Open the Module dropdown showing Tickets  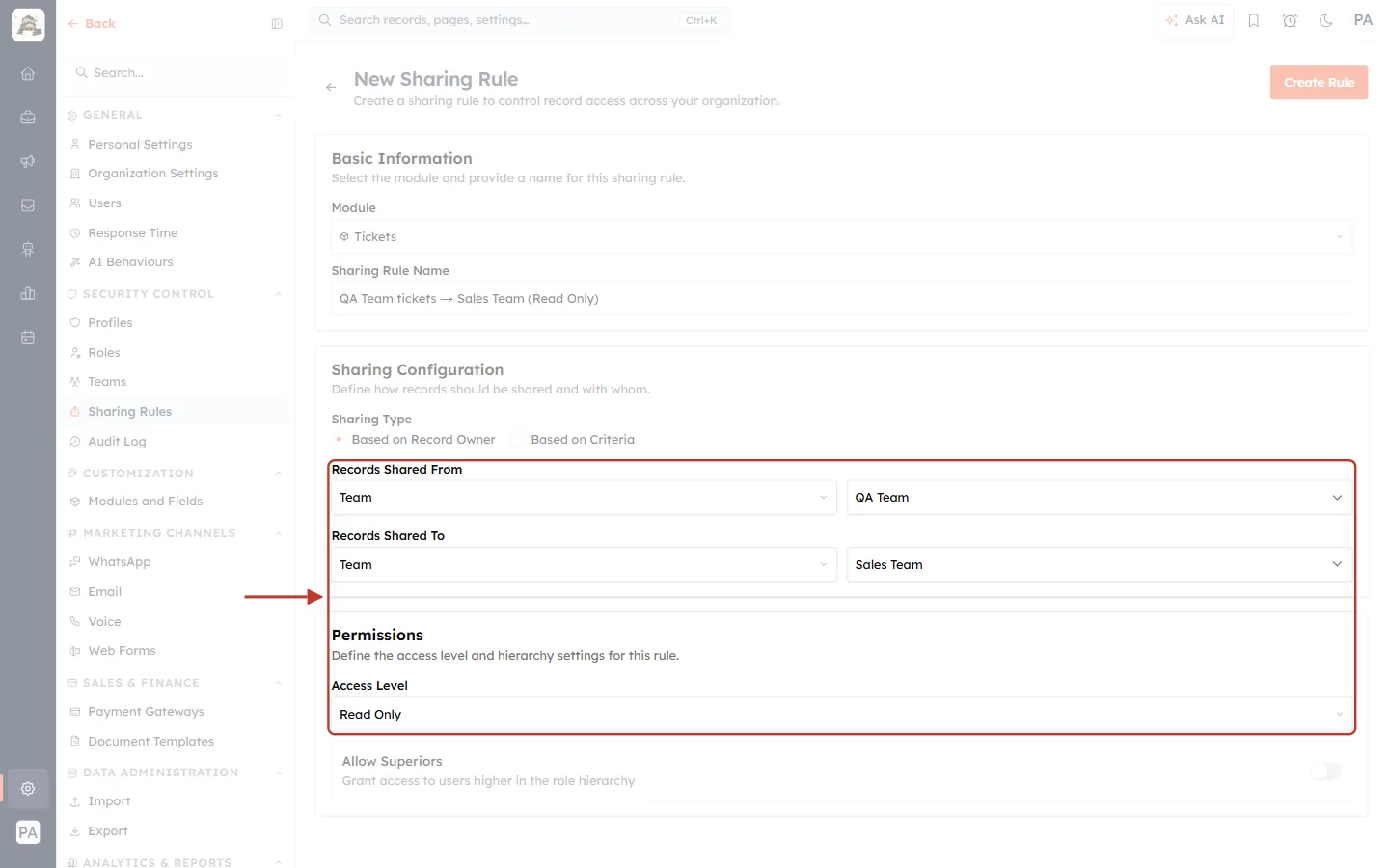pos(841,237)
